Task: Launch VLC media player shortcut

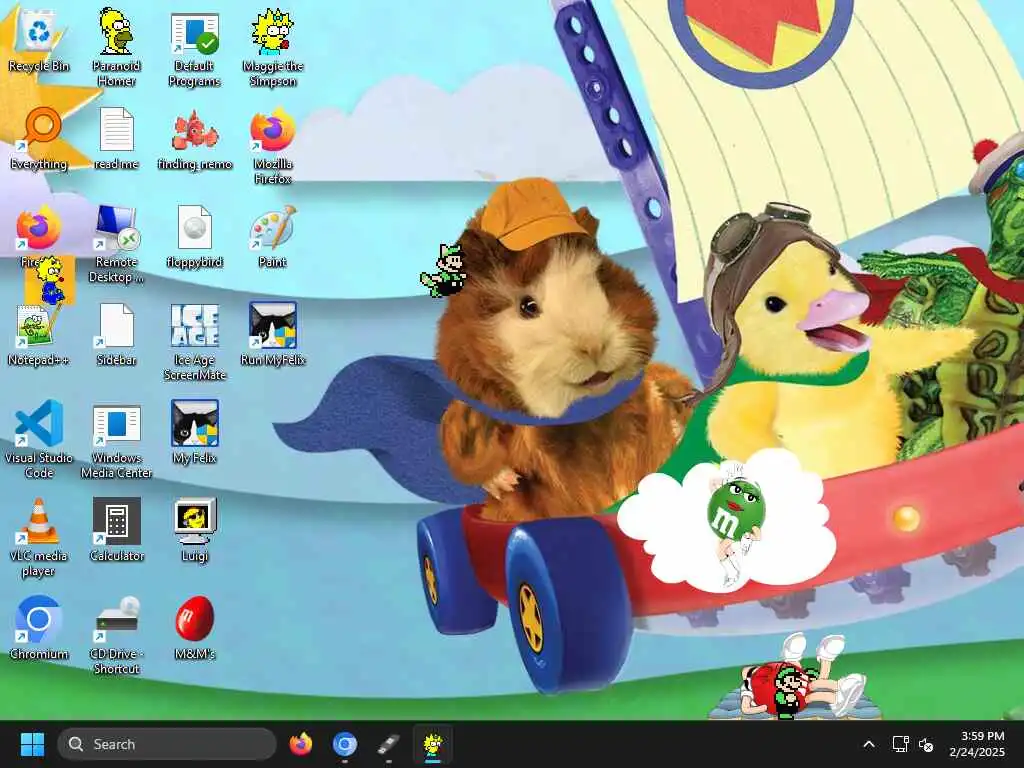Action: (x=39, y=539)
